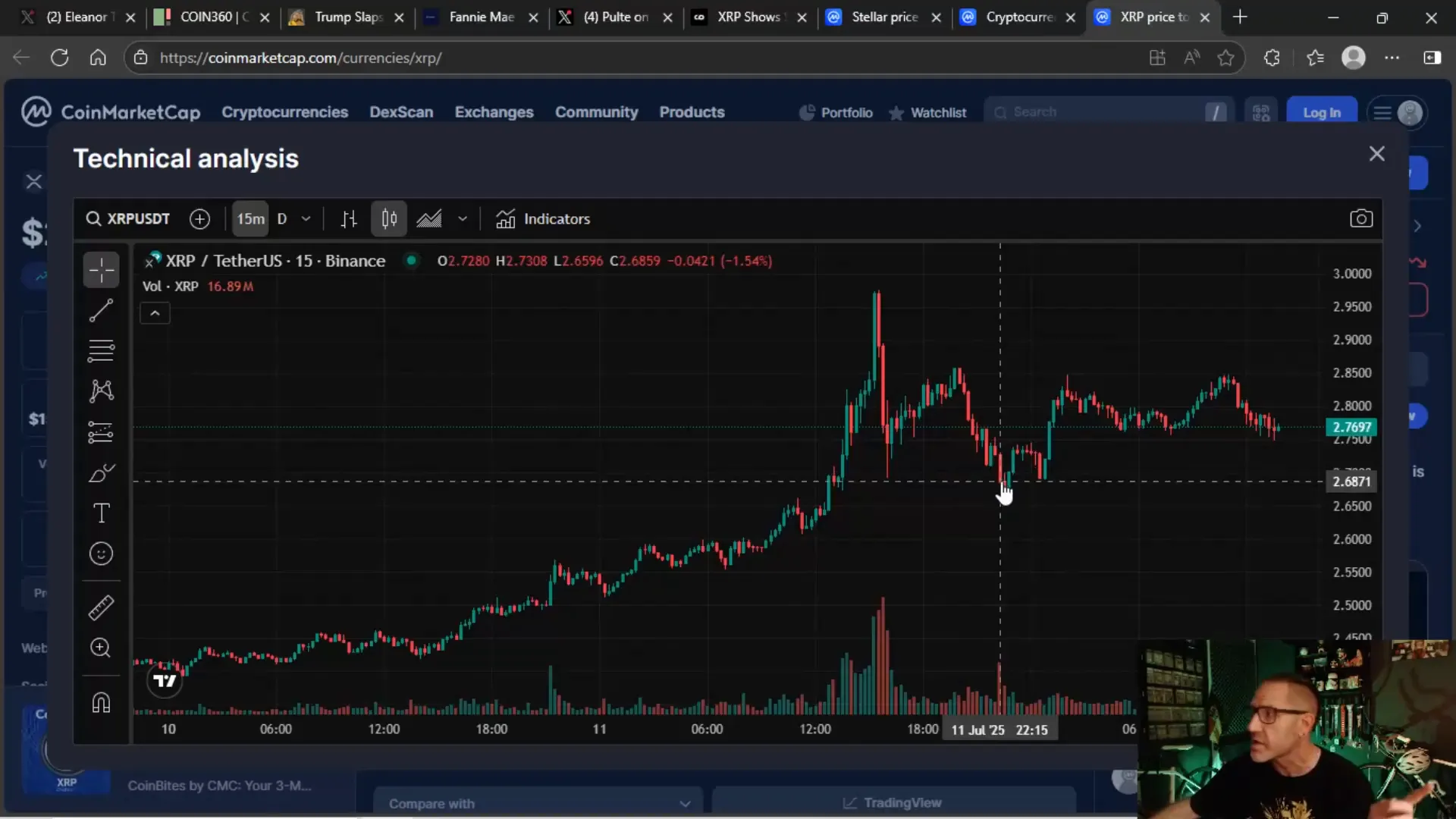Open the Products menu
The width and height of the screenshot is (1456, 819).
click(692, 112)
